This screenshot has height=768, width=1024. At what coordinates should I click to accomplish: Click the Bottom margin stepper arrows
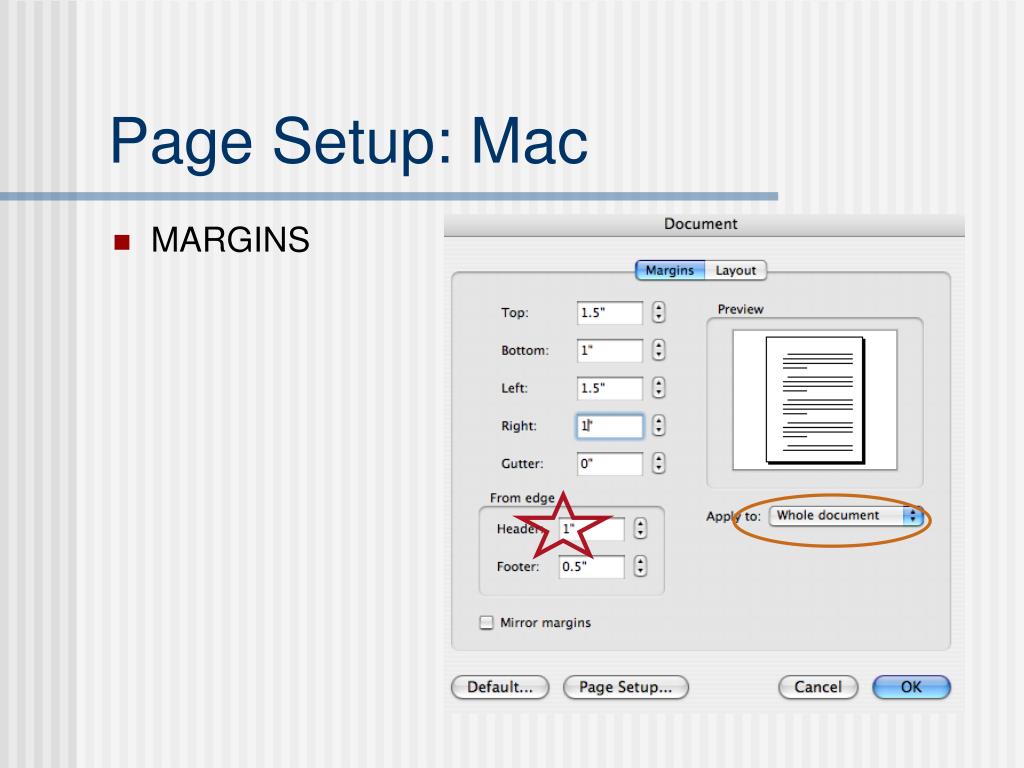coord(659,351)
